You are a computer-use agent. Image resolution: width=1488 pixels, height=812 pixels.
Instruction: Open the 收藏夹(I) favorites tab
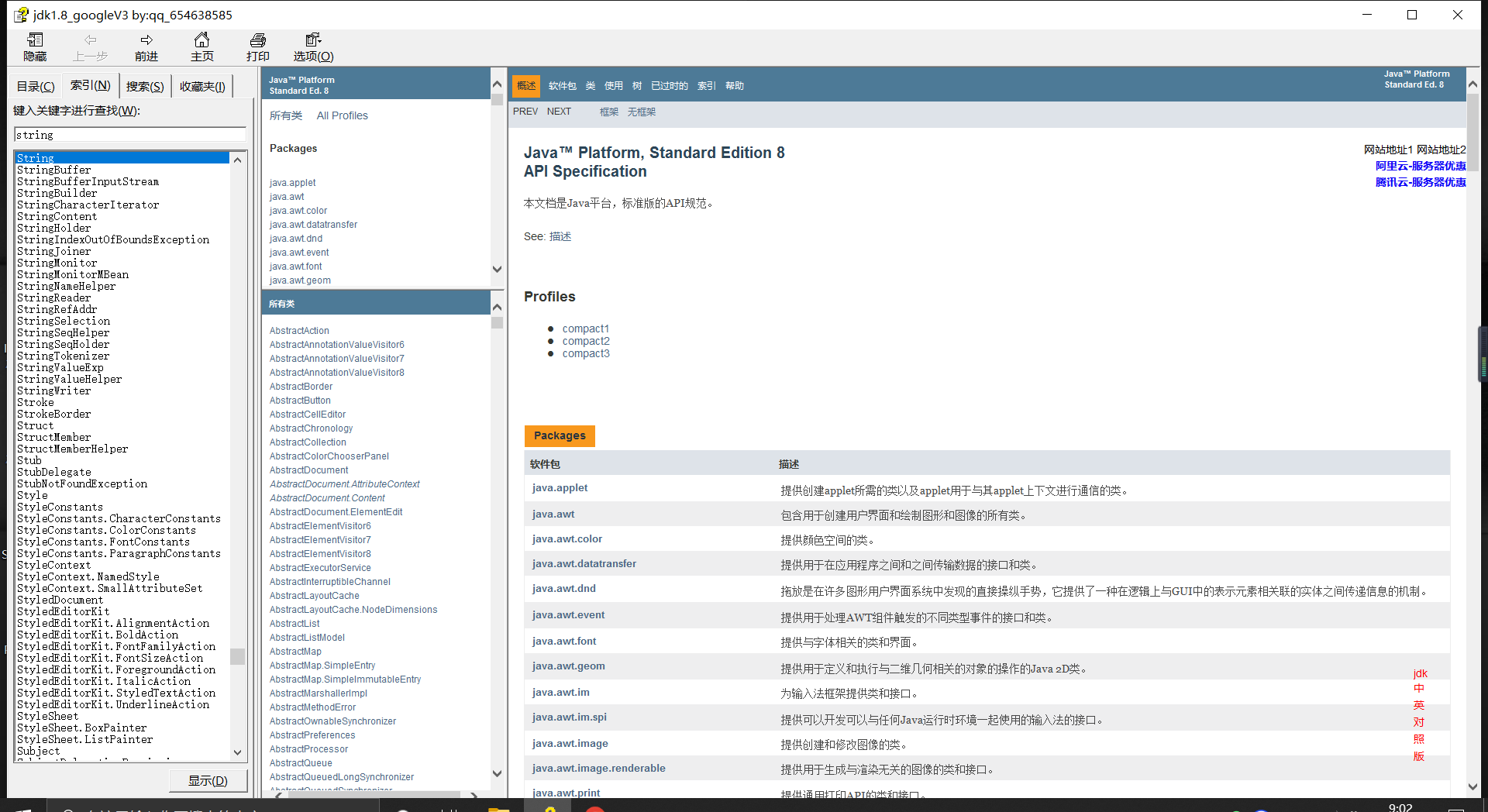201,85
